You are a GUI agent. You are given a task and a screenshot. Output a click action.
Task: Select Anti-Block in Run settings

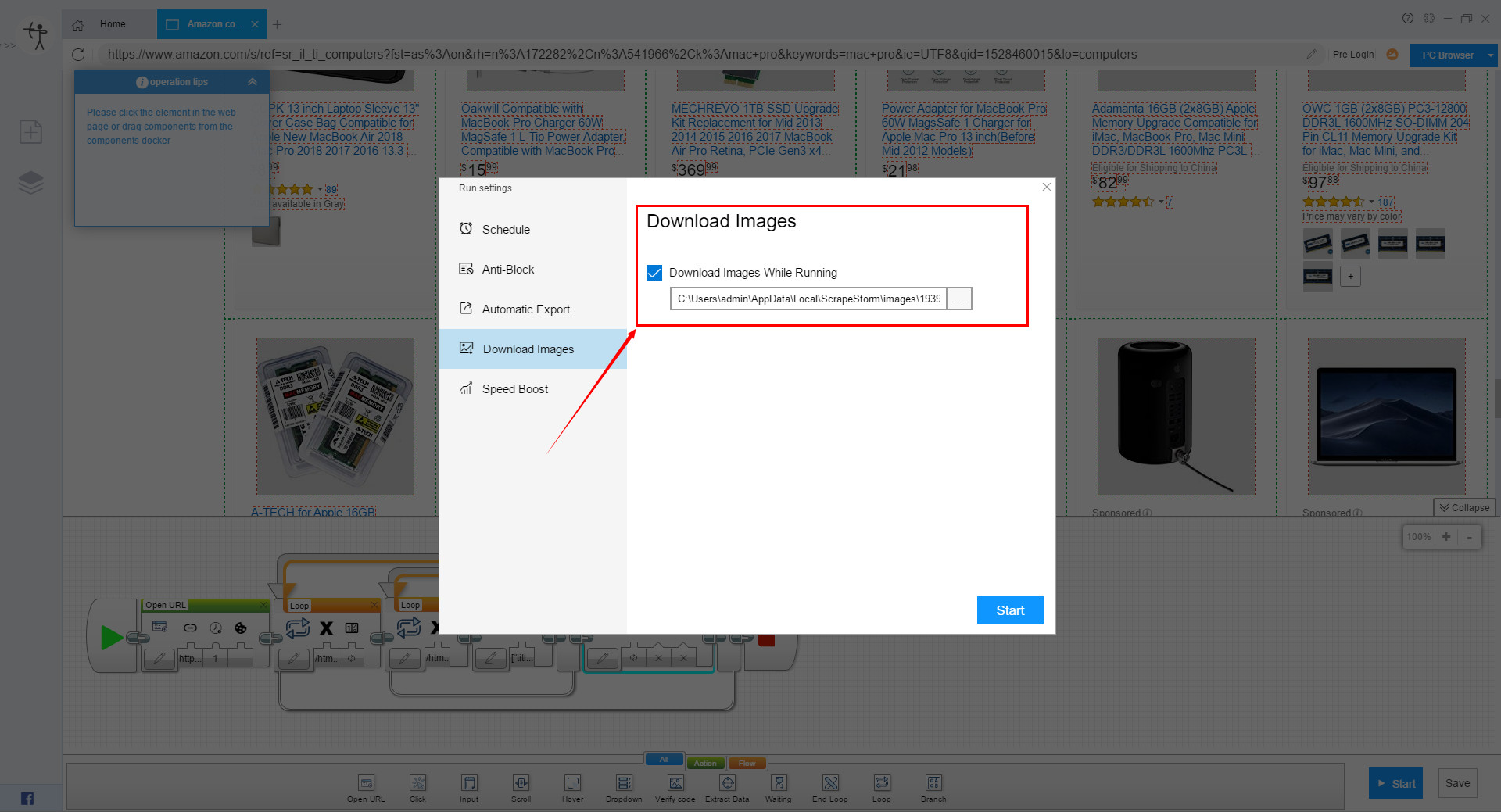pyautogui.click(x=508, y=269)
